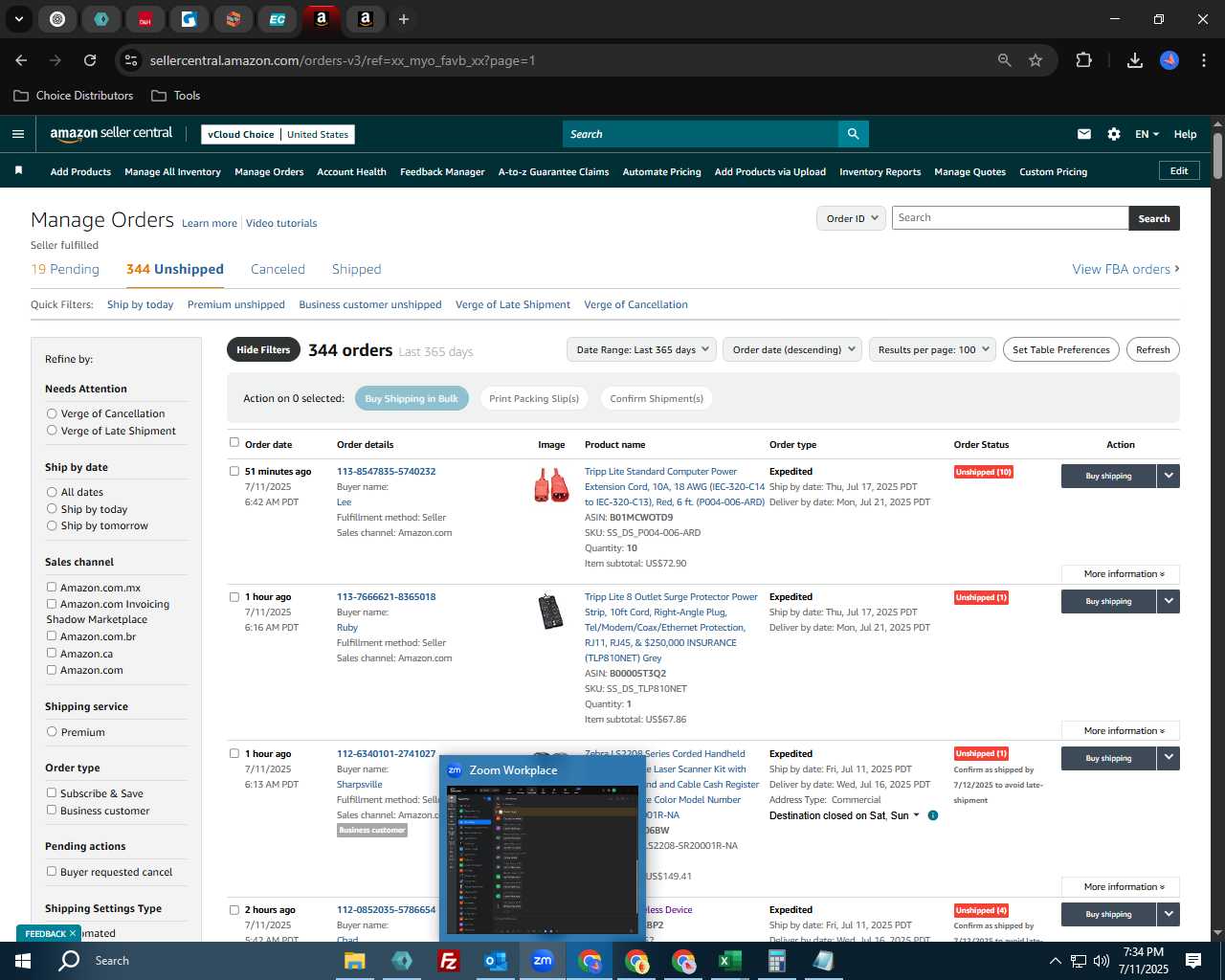The image size is (1225, 980).
Task: Click the info icon beside Destination closed
Action: click(x=933, y=815)
